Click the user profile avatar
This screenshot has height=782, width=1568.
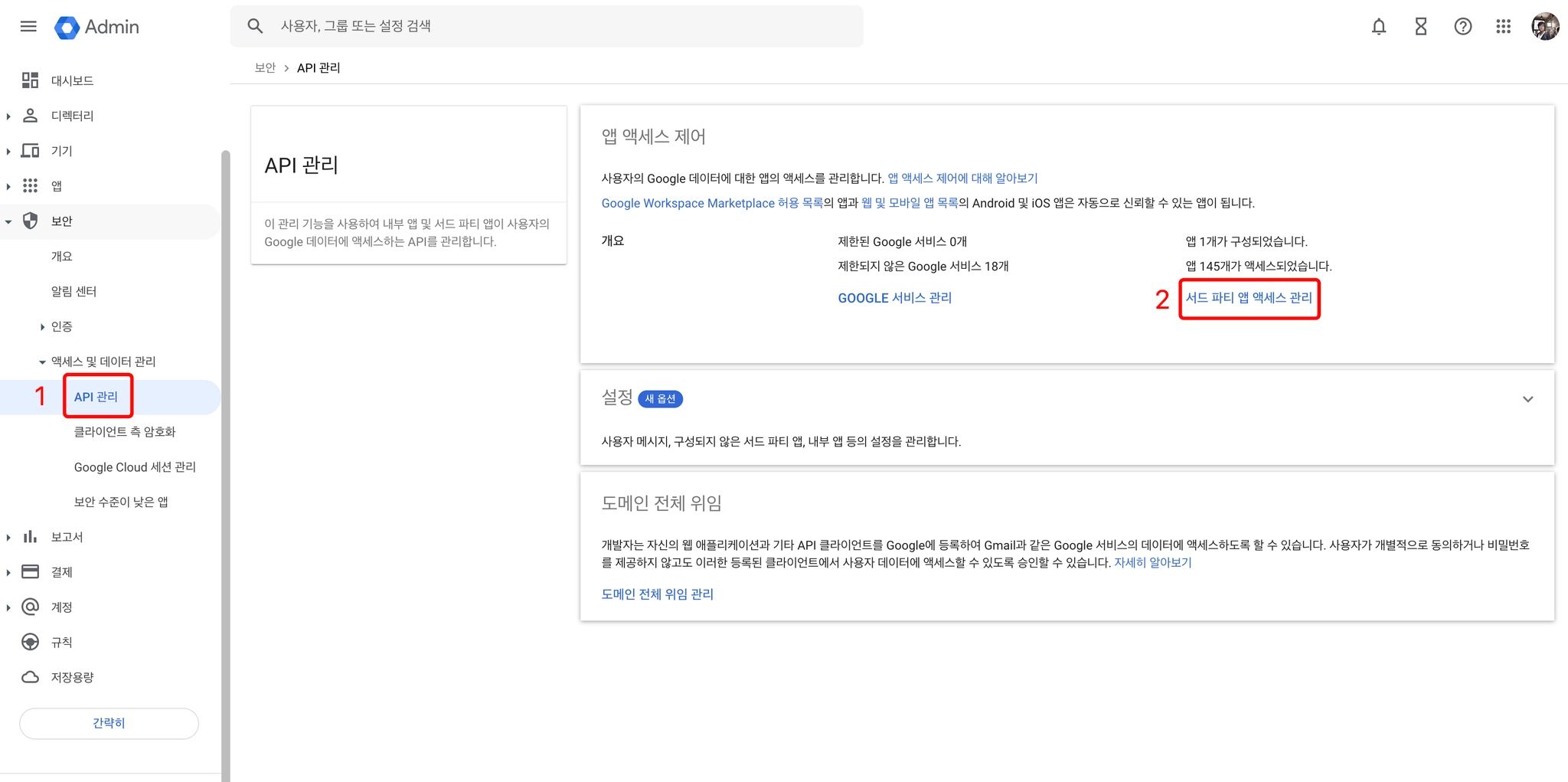pos(1545,27)
